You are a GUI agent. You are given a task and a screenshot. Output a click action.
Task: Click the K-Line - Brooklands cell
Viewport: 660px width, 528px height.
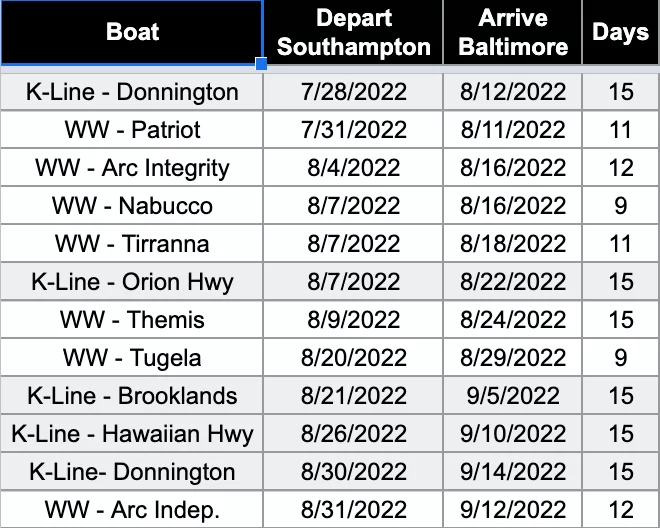132,396
